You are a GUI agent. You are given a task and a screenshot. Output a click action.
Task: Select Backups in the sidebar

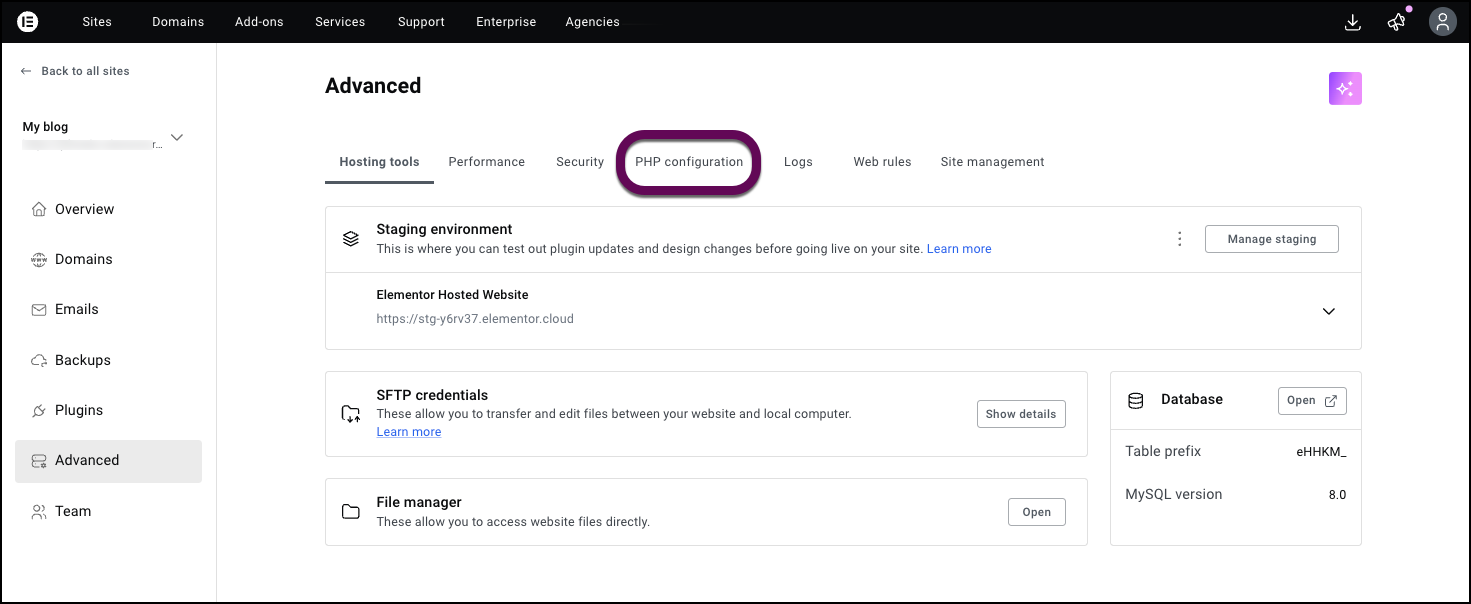point(108,360)
